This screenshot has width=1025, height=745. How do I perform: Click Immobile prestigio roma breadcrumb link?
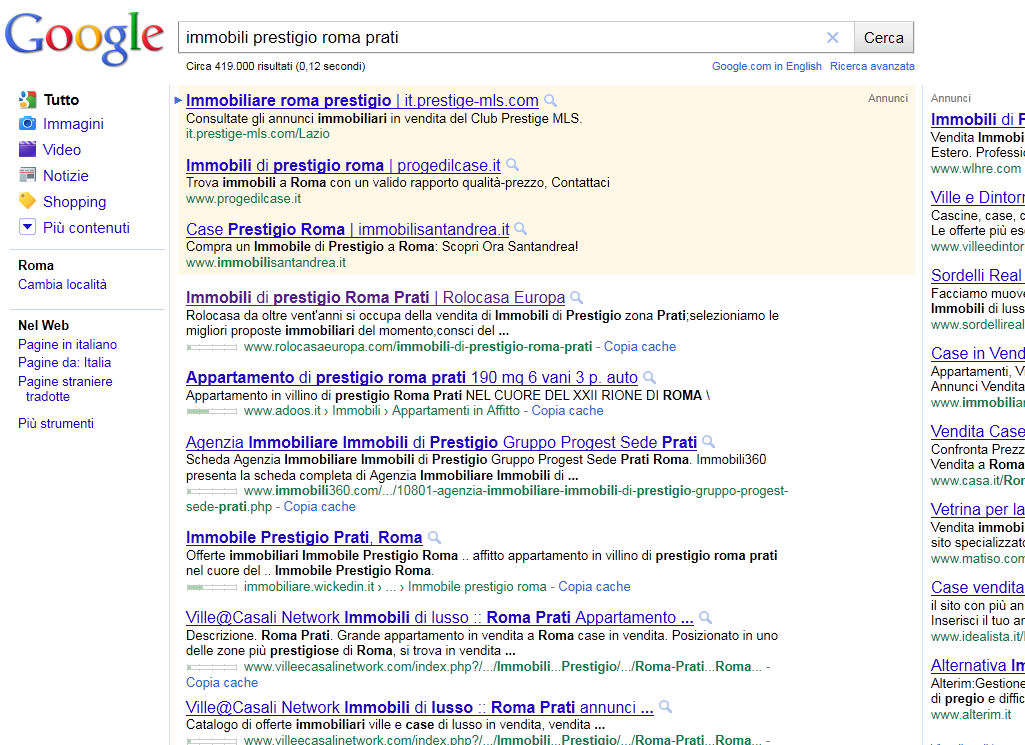point(477,586)
